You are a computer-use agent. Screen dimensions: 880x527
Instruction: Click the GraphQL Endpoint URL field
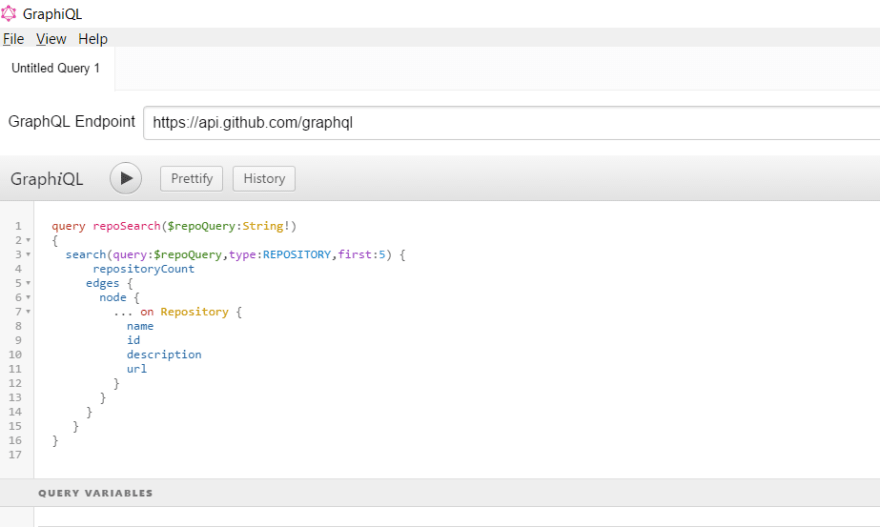tap(511, 122)
